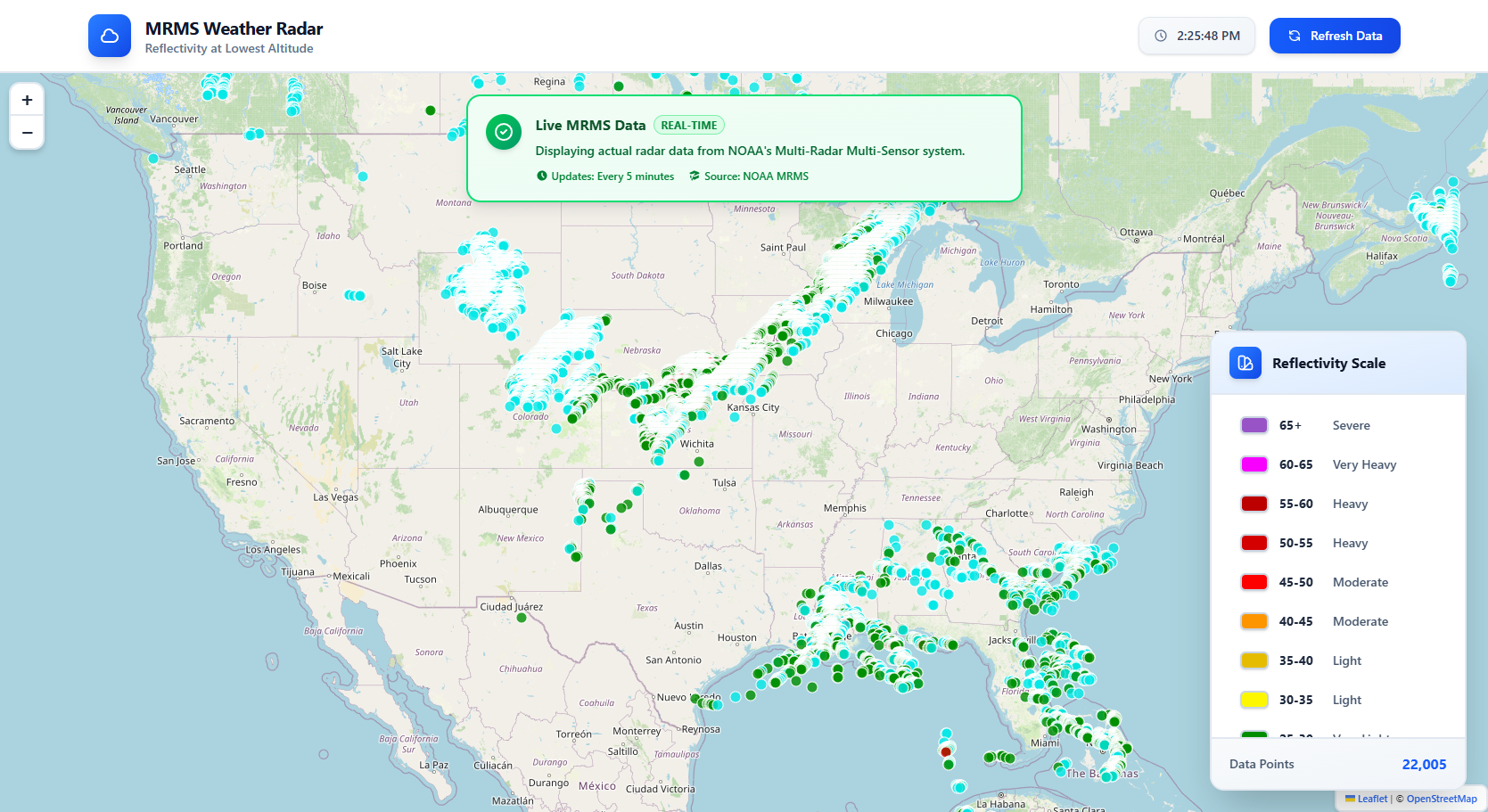The width and height of the screenshot is (1488, 812).
Task: Click the green checkmark icon in Live MRMS banner
Action: 504,132
